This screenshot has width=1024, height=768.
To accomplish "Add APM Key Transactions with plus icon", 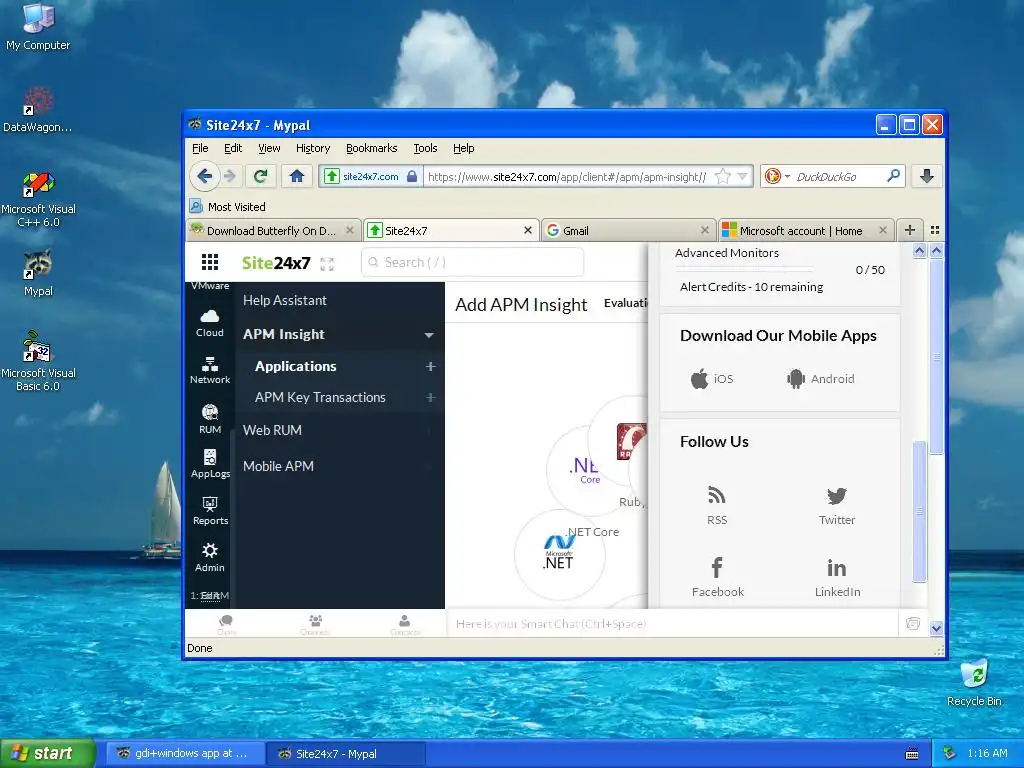I will [x=430, y=397].
